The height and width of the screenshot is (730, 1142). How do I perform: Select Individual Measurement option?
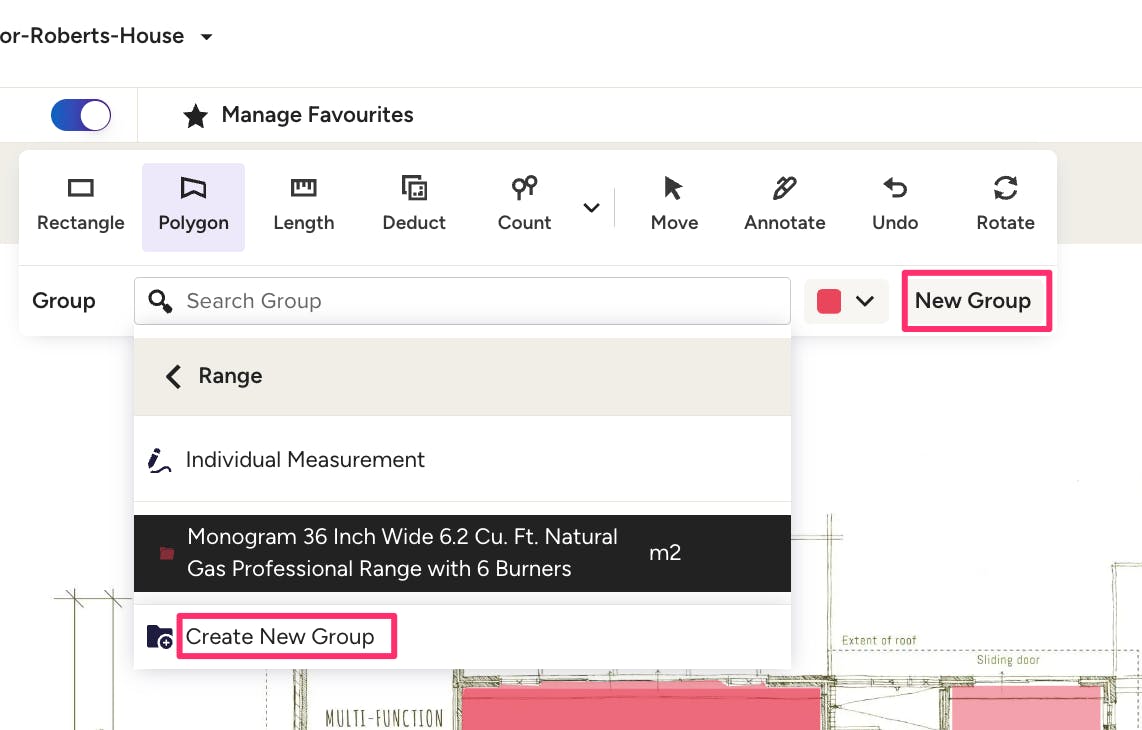462,460
